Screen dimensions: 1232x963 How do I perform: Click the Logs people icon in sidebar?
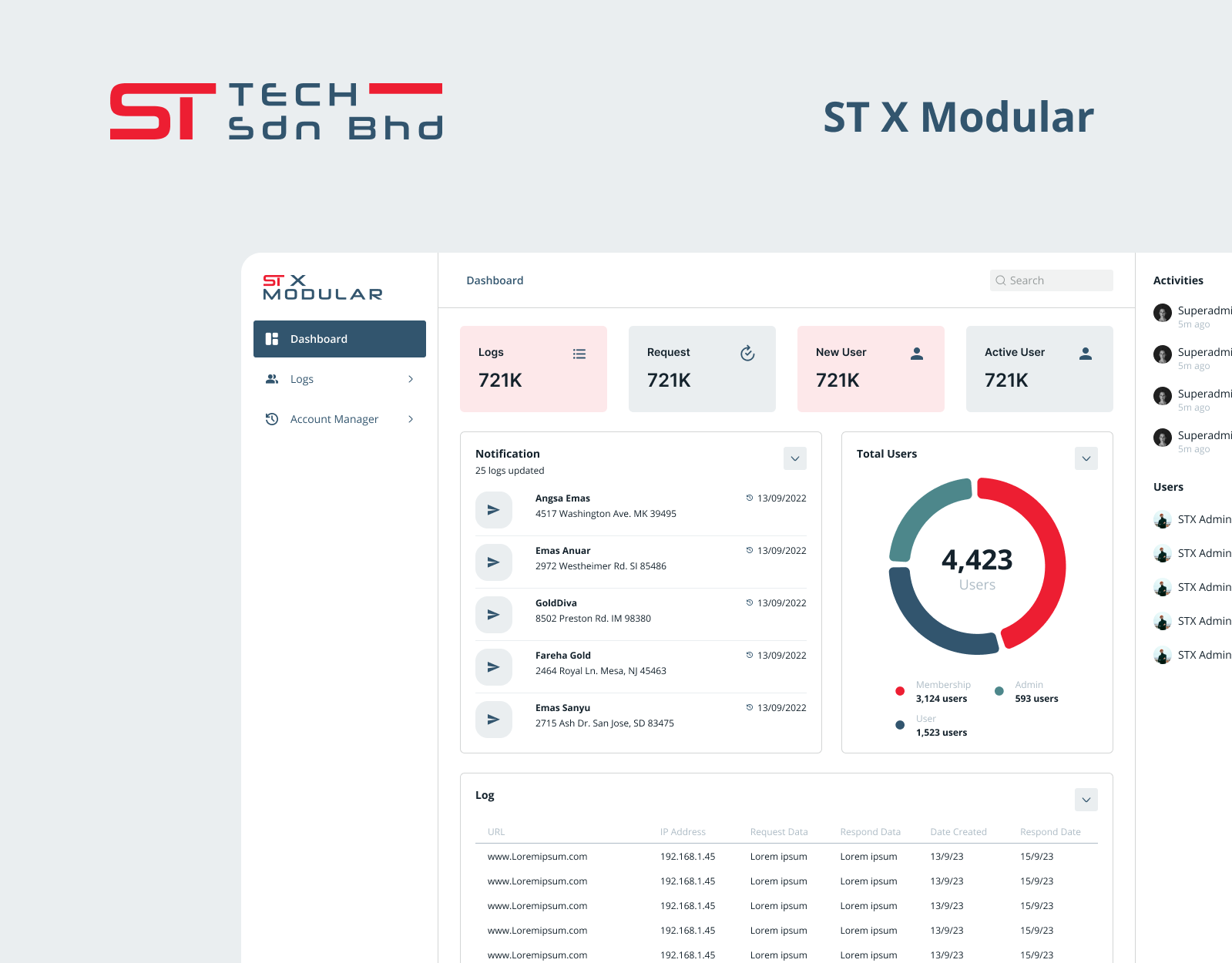[272, 379]
